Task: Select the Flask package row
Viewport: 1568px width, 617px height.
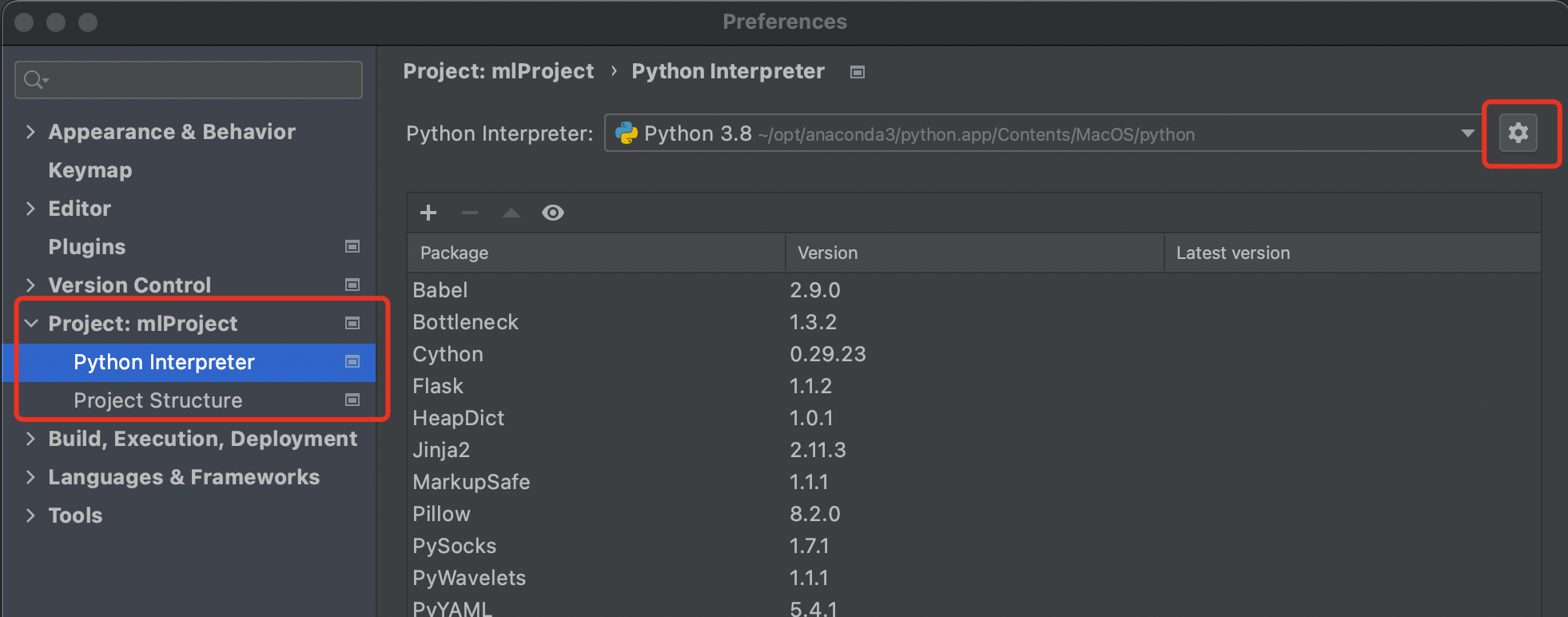Action: point(438,386)
